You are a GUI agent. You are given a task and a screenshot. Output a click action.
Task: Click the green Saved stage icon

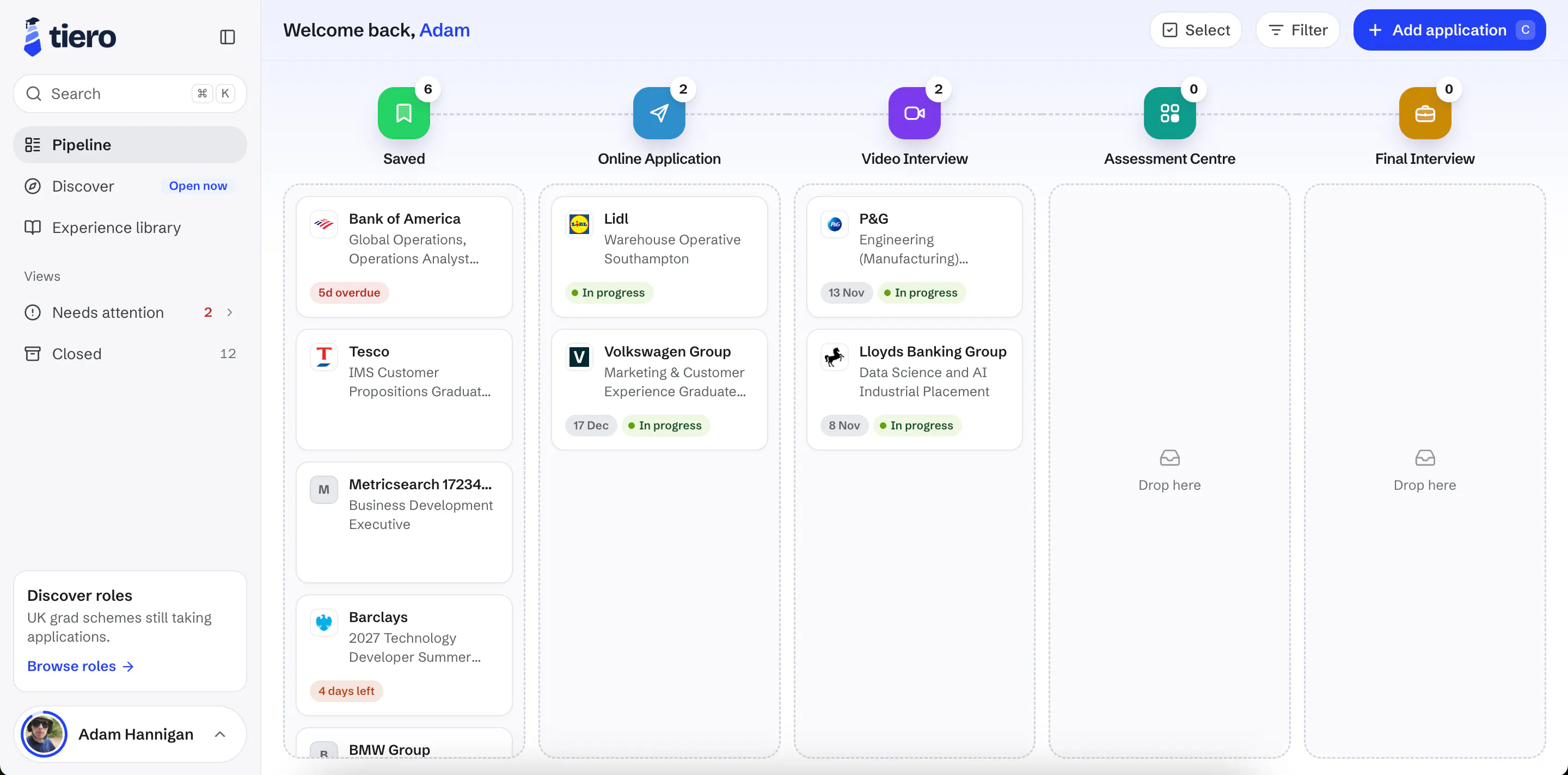[403, 113]
